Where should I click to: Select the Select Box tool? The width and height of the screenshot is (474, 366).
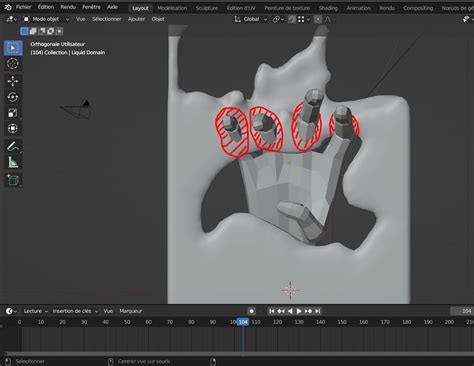[x=13, y=48]
